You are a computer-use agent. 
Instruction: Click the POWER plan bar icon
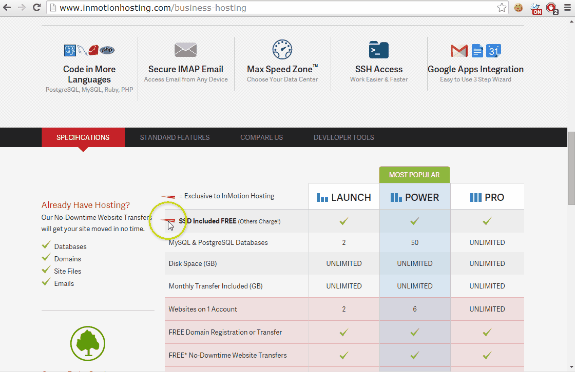click(396, 198)
